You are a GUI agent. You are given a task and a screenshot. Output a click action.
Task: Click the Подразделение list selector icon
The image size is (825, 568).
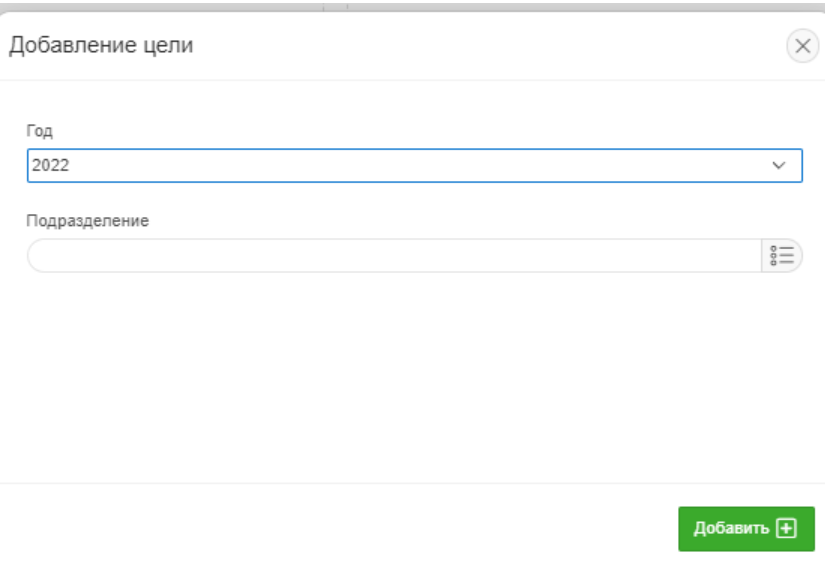[782, 256]
